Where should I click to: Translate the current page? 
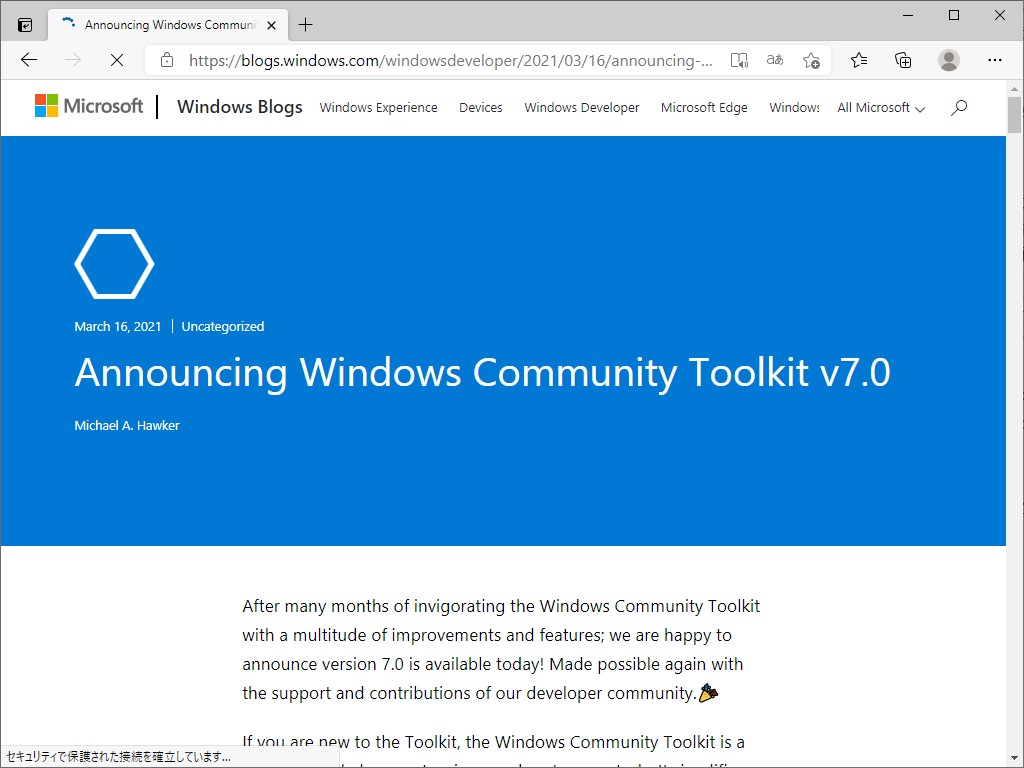coord(774,60)
